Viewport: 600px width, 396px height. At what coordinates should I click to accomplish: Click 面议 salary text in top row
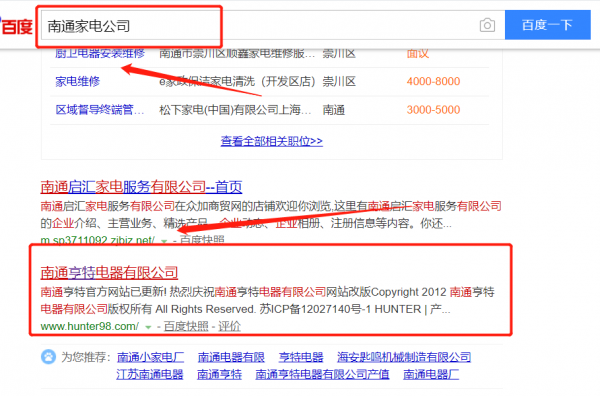point(417,54)
